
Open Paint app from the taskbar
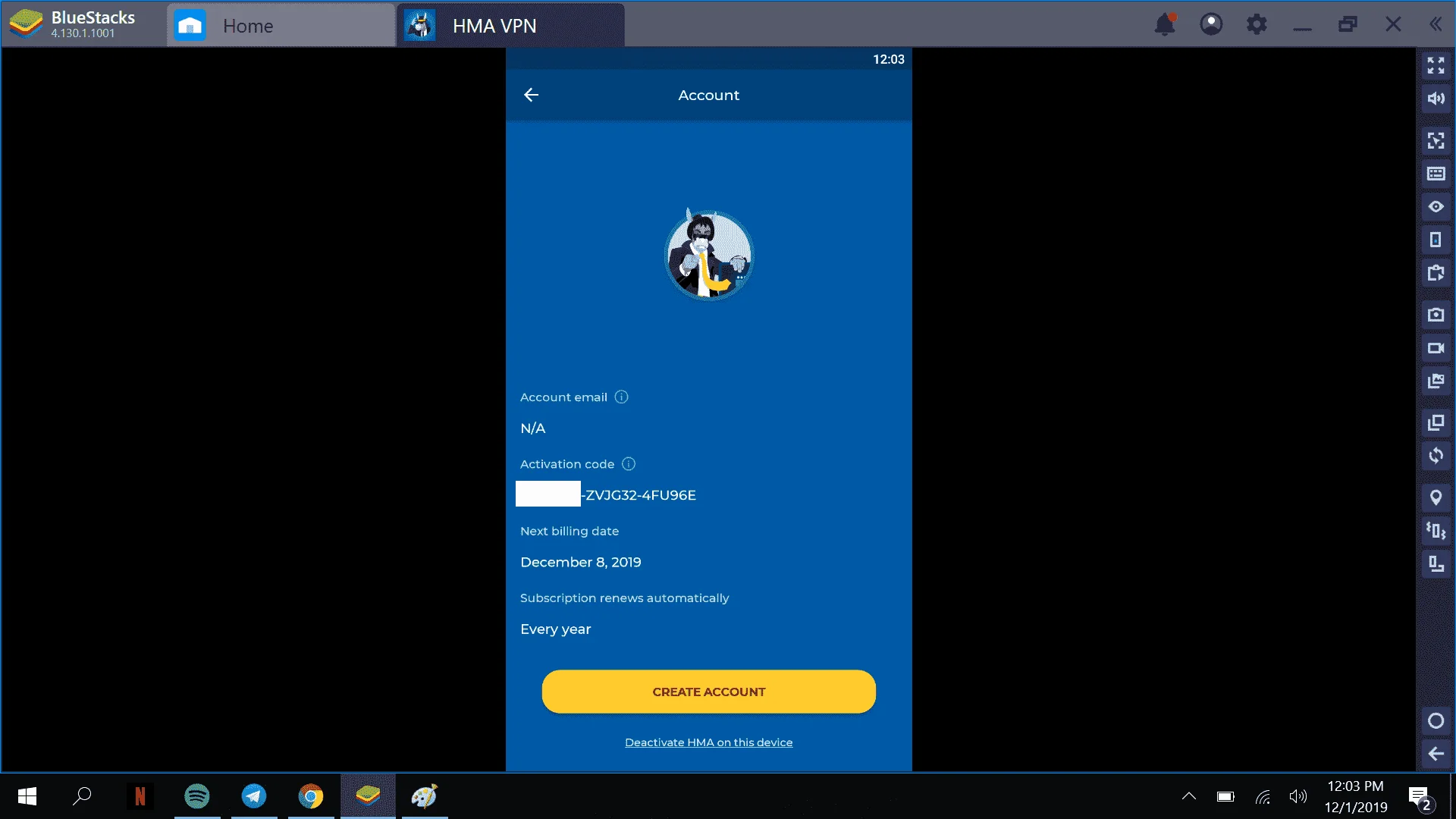425,796
